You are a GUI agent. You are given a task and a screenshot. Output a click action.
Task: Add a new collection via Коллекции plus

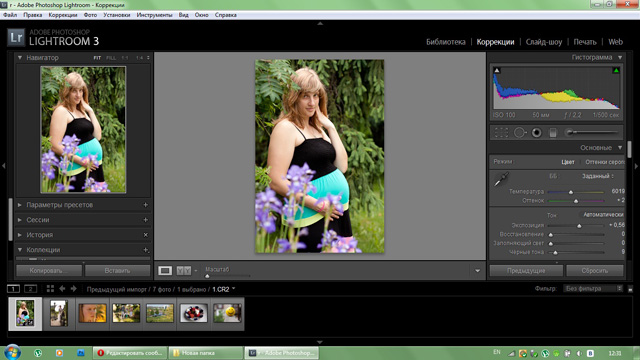(x=145, y=250)
